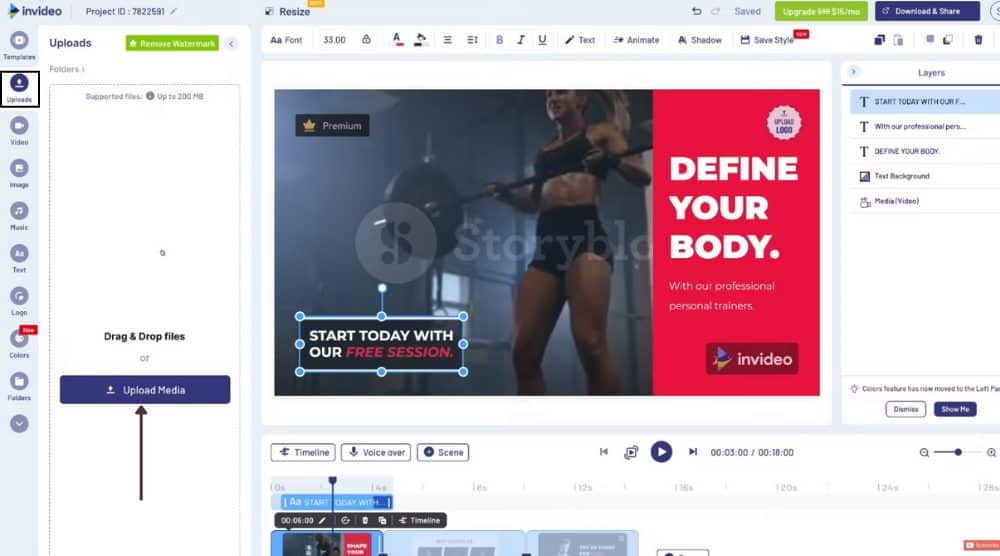Open the text highlight fill color picker
Image resolution: width=1000 pixels, height=556 pixels.
click(x=420, y=40)
